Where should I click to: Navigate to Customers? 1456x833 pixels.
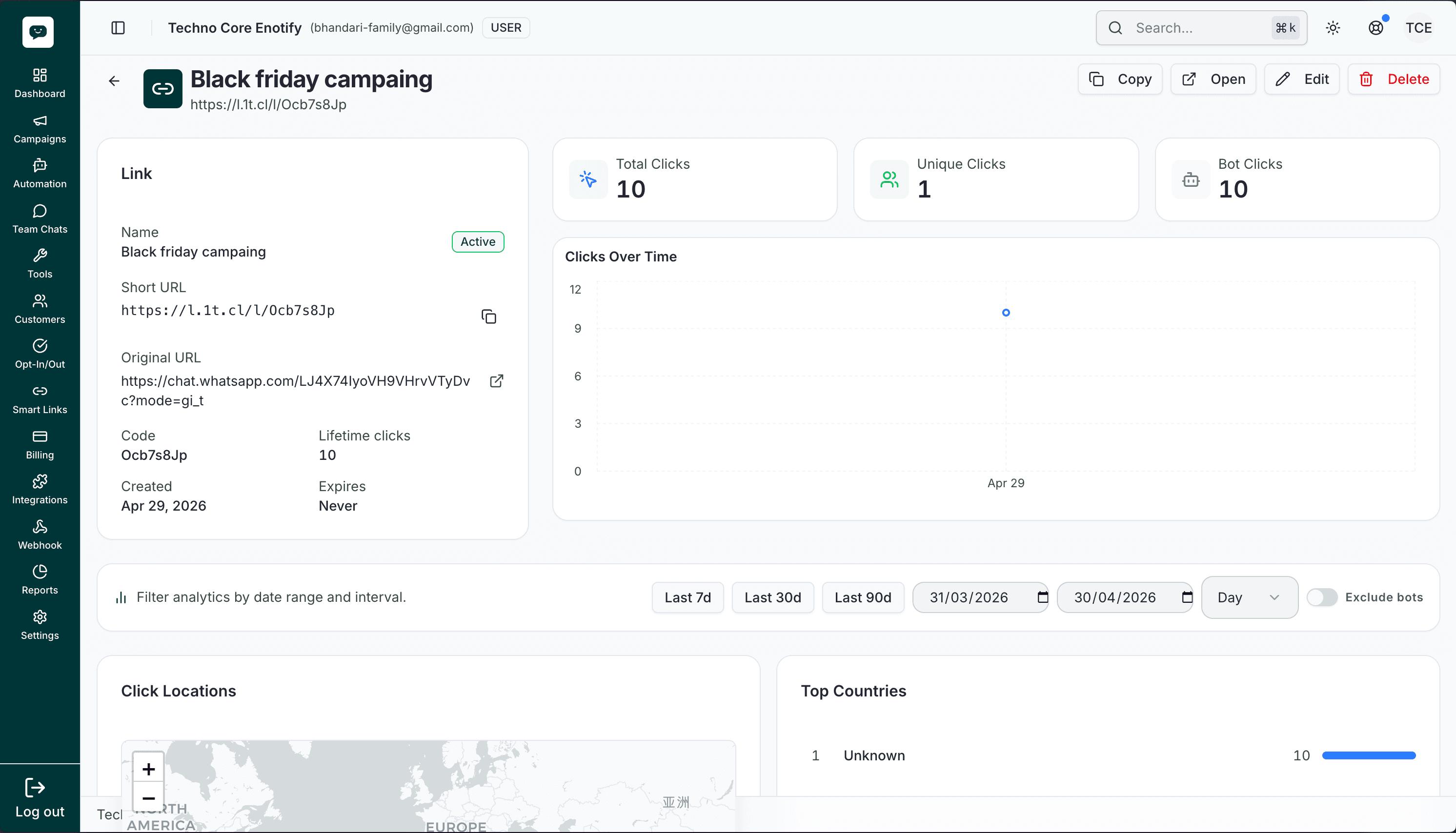[40, 309]
